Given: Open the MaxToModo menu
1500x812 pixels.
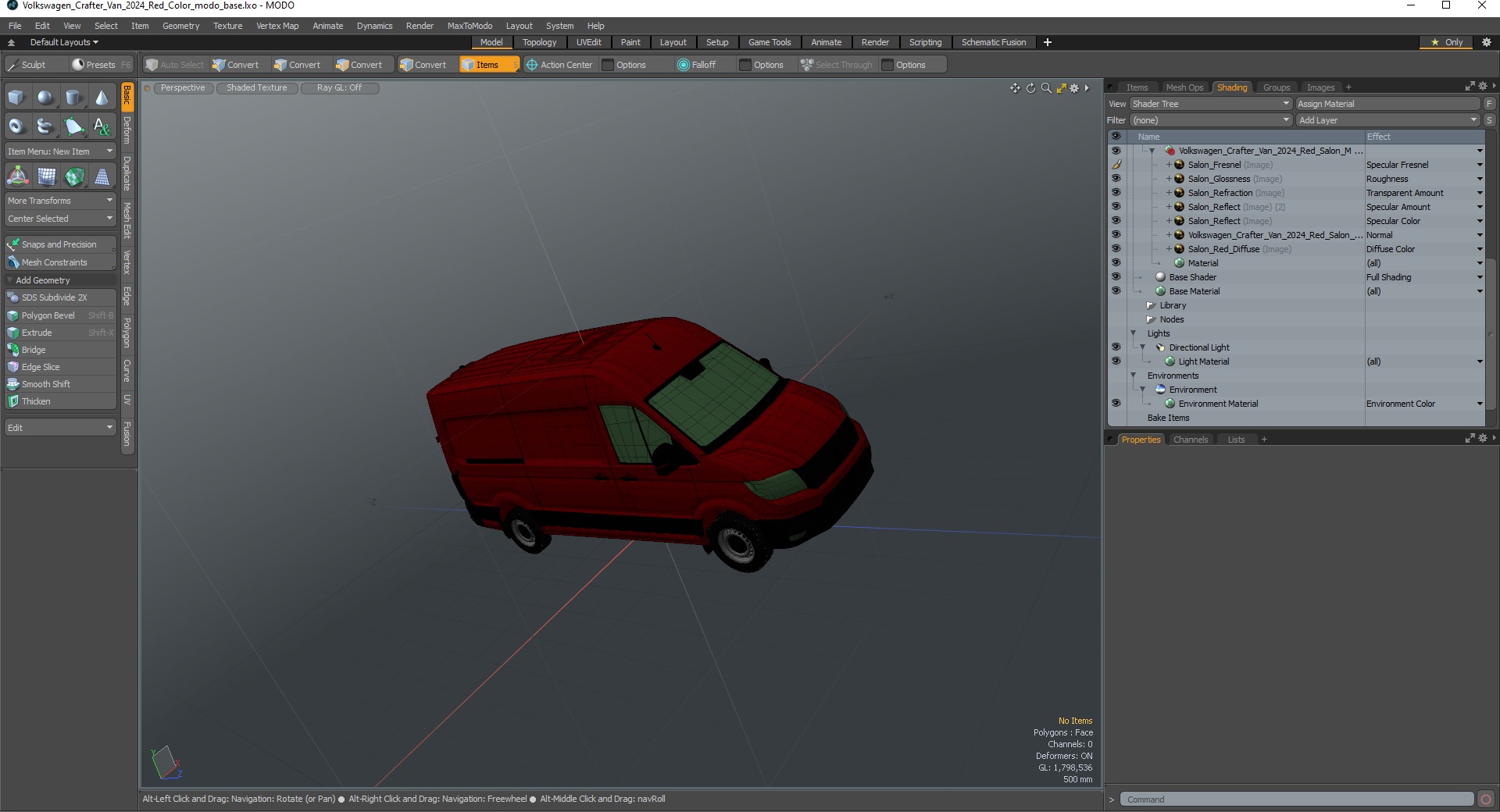Looking at the screenshot, I should [470, 26].
